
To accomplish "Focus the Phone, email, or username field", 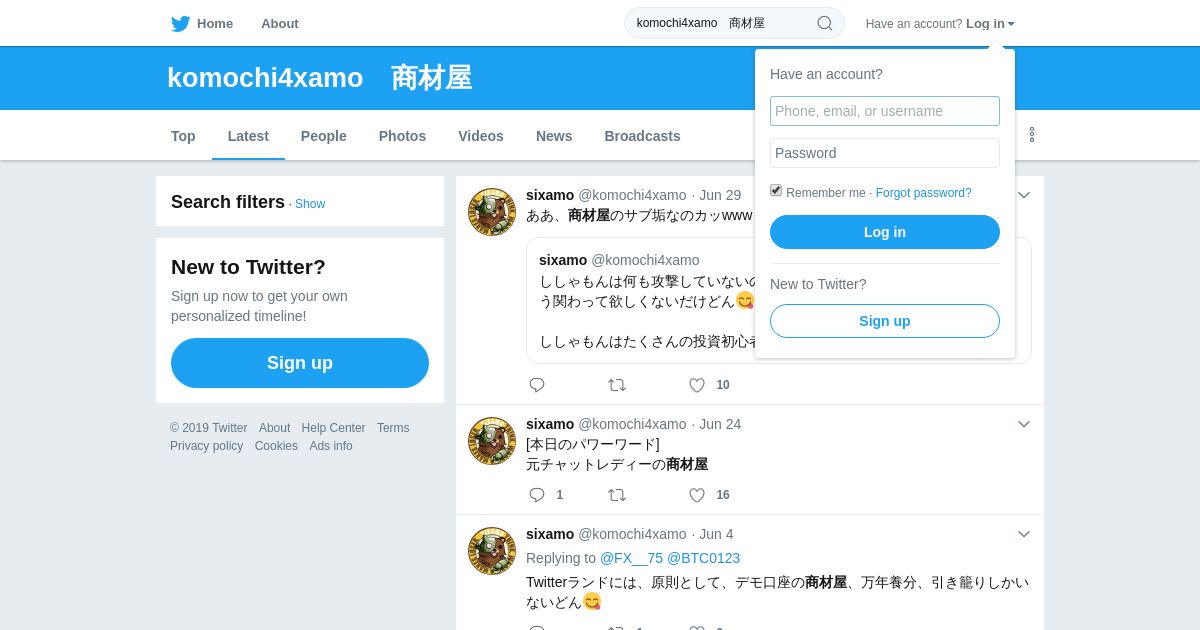I will pyautogui.click(x=885, y=111).
